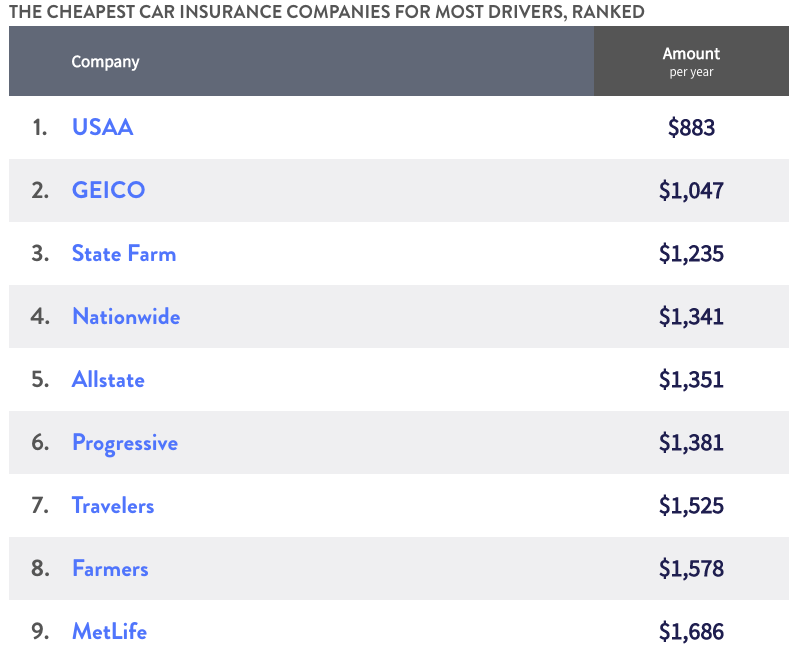This screenshot has height=672, width=798.
Task: Select the Nationwide company link
Action: 126,317
